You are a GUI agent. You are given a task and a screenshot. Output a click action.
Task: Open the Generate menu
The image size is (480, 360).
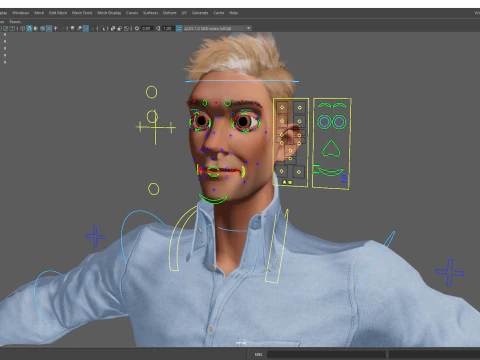tap(200, 13)
